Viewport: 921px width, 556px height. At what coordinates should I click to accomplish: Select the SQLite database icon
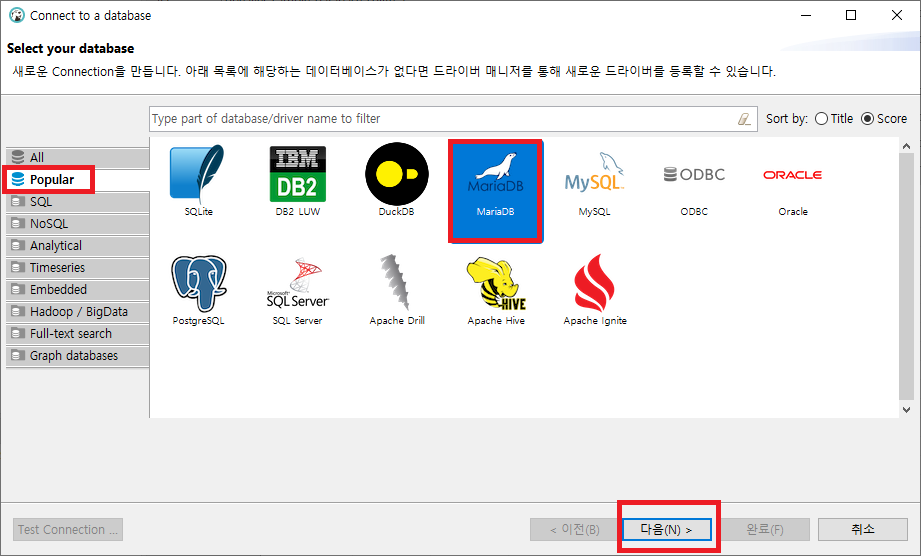click(x=198, y=174)
